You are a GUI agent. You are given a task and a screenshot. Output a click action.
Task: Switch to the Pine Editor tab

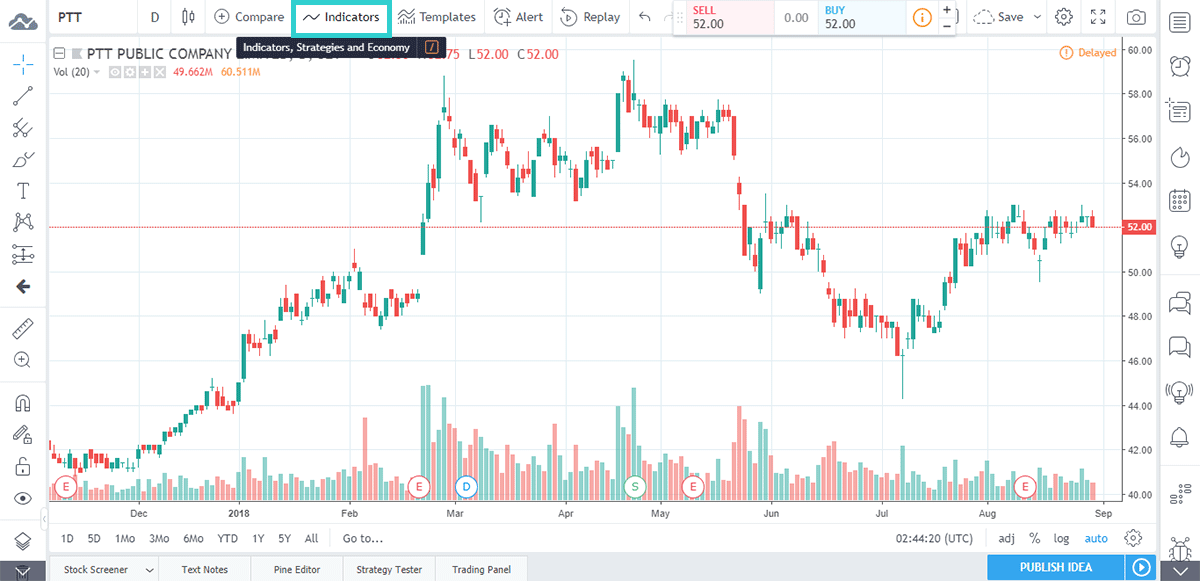(295, 569)
